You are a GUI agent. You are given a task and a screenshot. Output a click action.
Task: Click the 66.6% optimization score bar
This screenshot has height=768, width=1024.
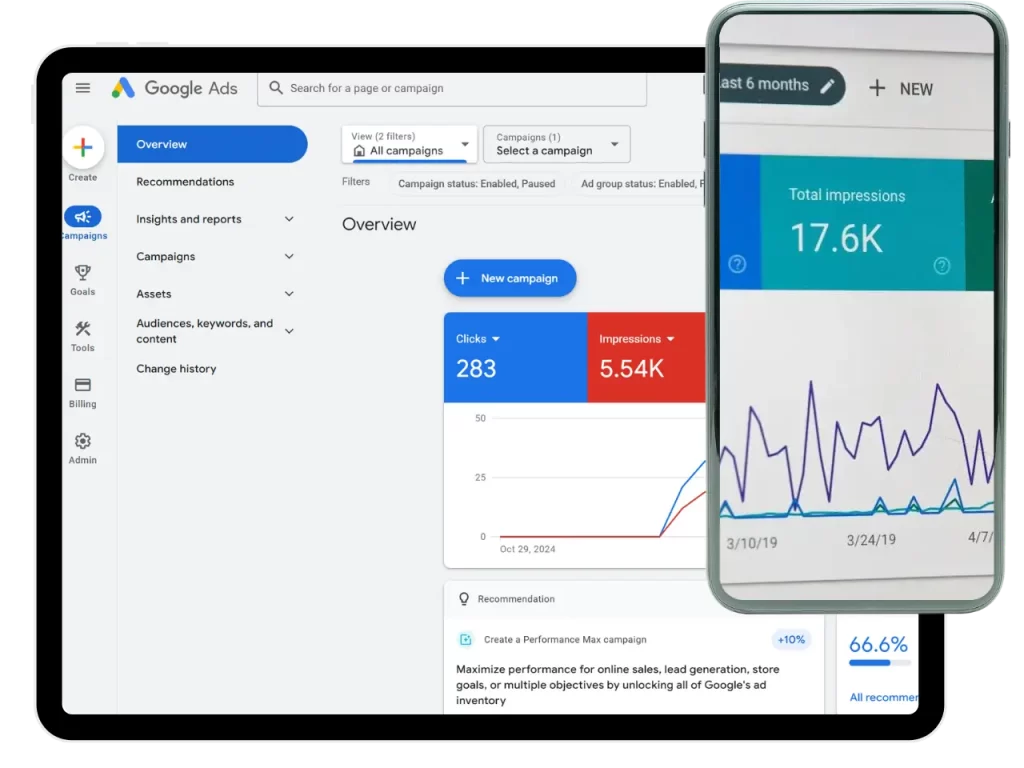pos(880,663)
